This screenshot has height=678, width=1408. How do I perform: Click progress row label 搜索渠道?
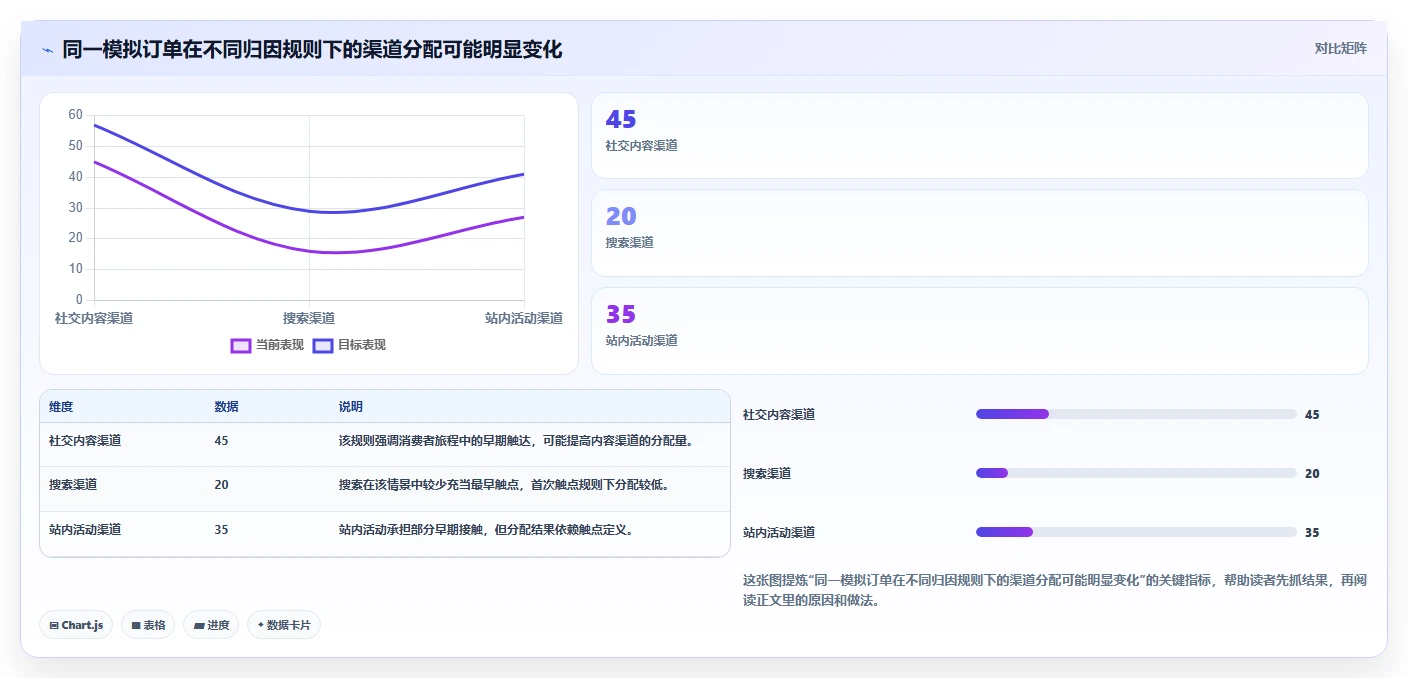point(767,473)
